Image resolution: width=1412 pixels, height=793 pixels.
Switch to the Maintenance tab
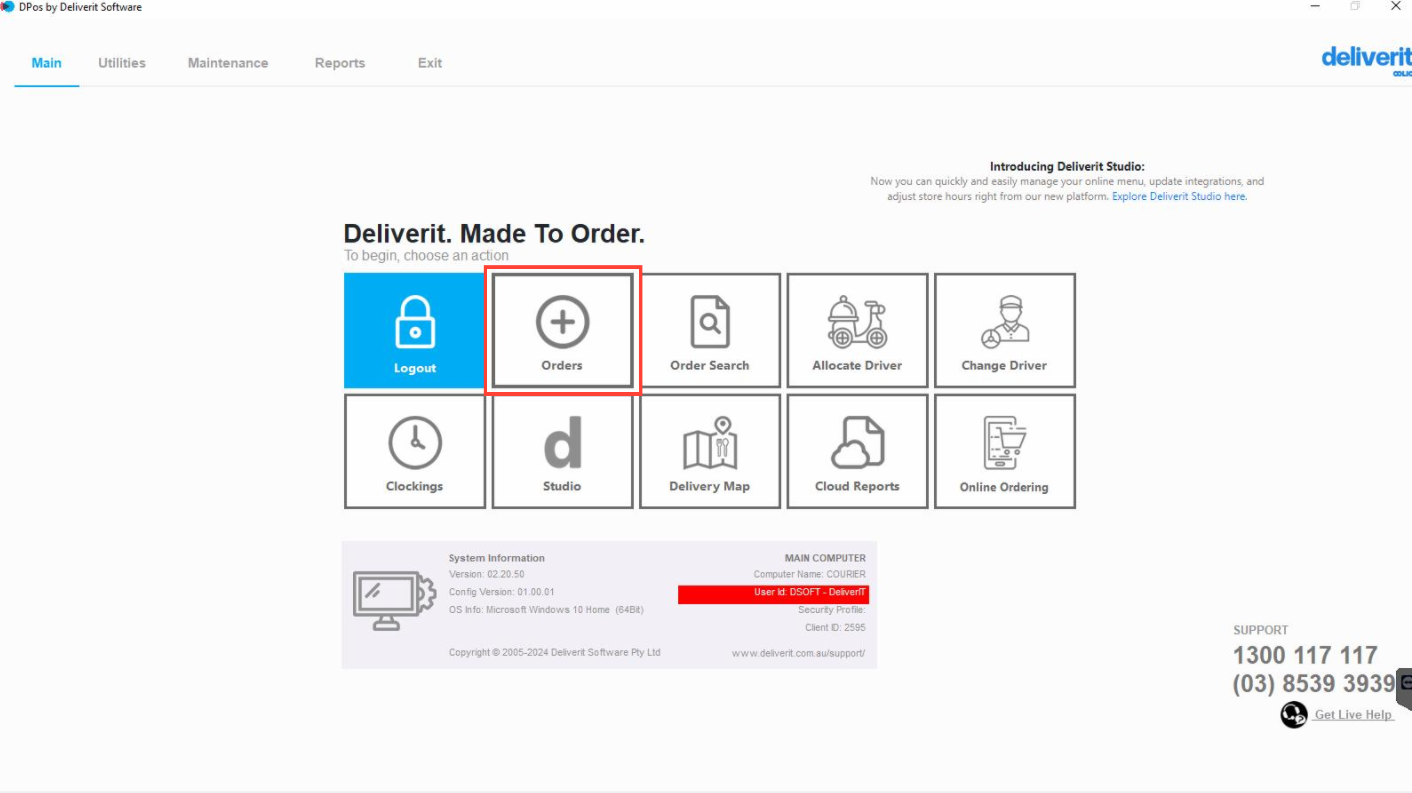(x=228, y=63)
